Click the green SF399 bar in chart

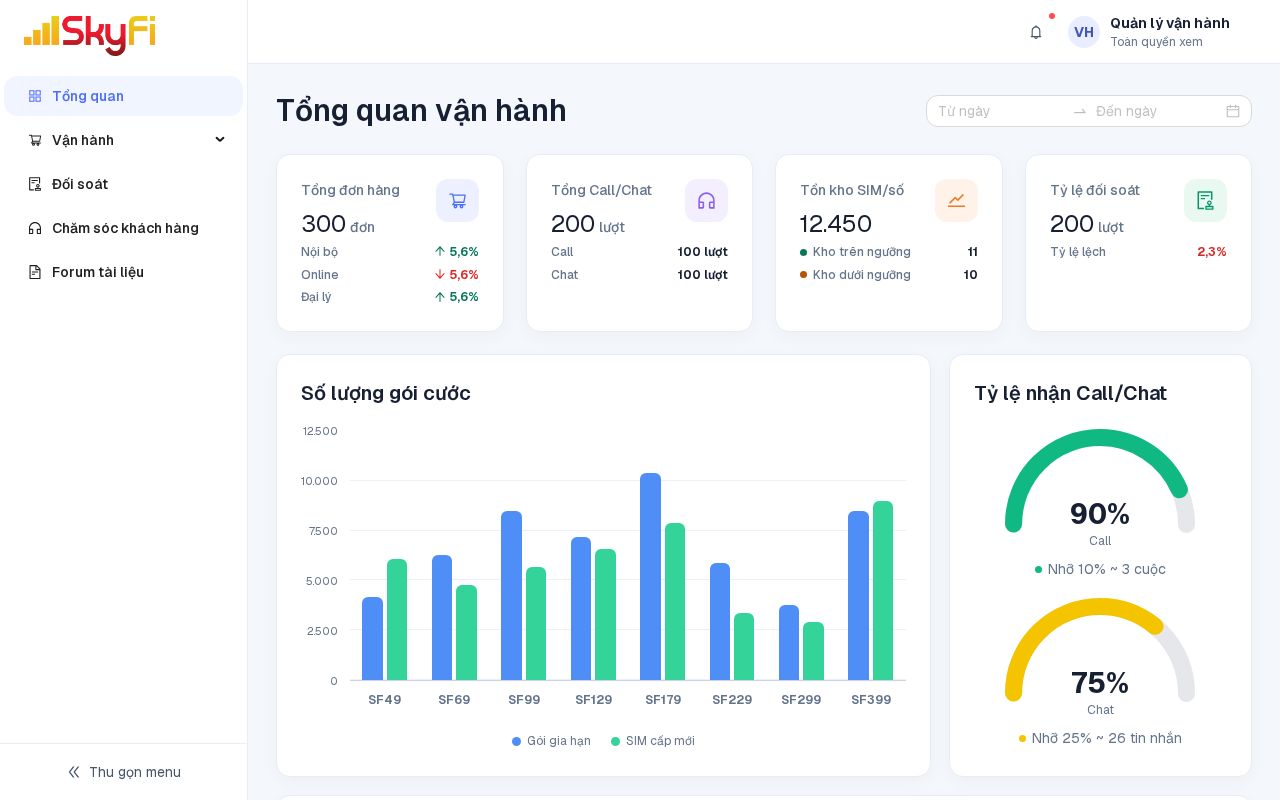click(883, 591)
